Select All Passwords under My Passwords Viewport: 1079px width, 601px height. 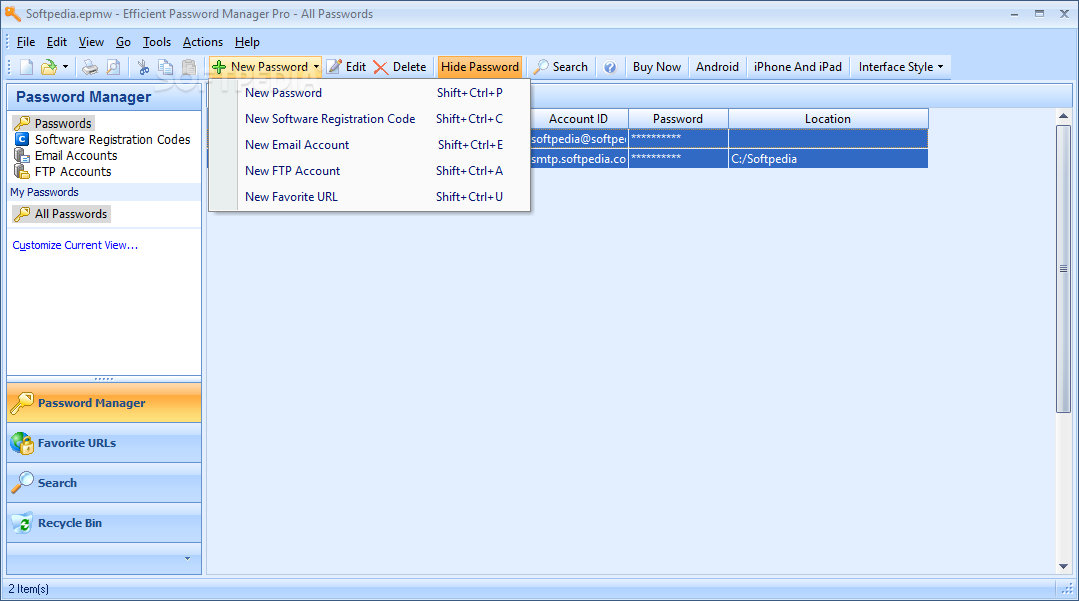[x=71, y=214]
